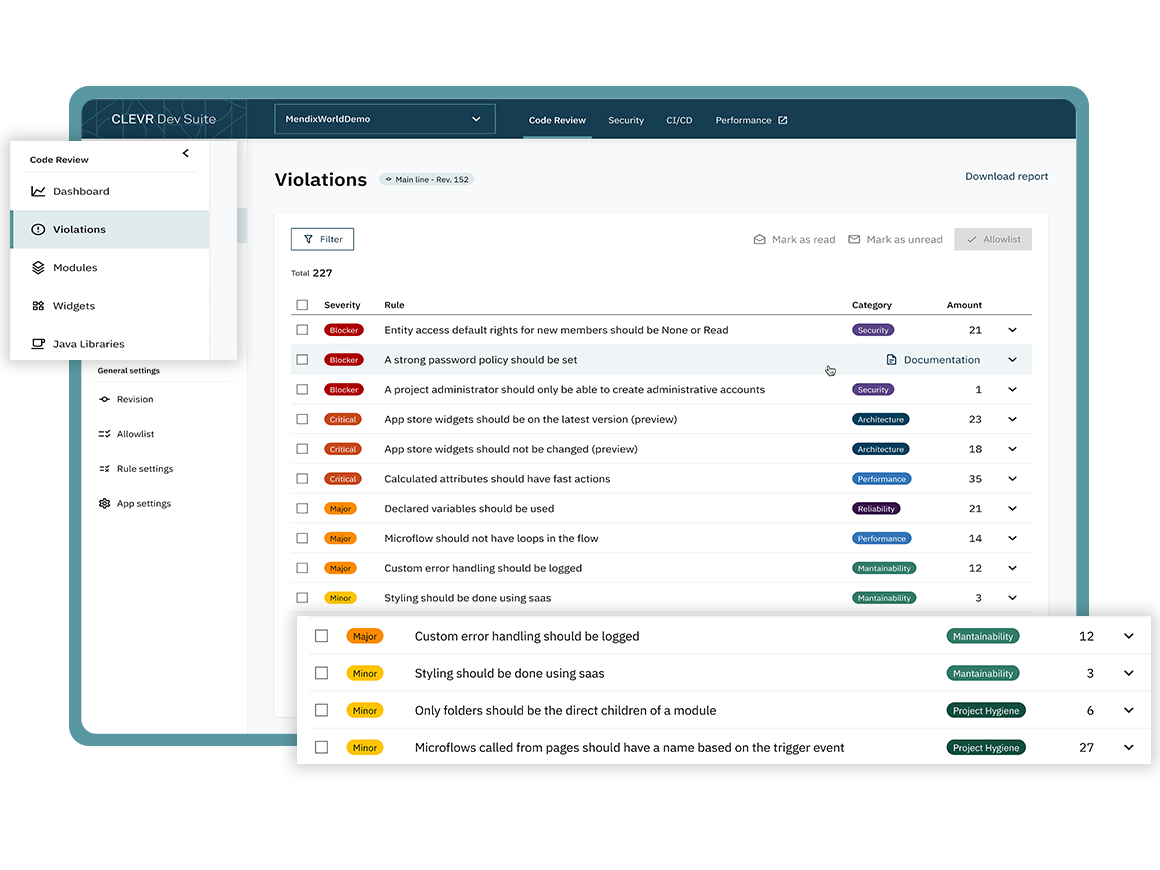
Task: Click the rule text 'Declared variables should be used'
Action: (x=469, y=508)
